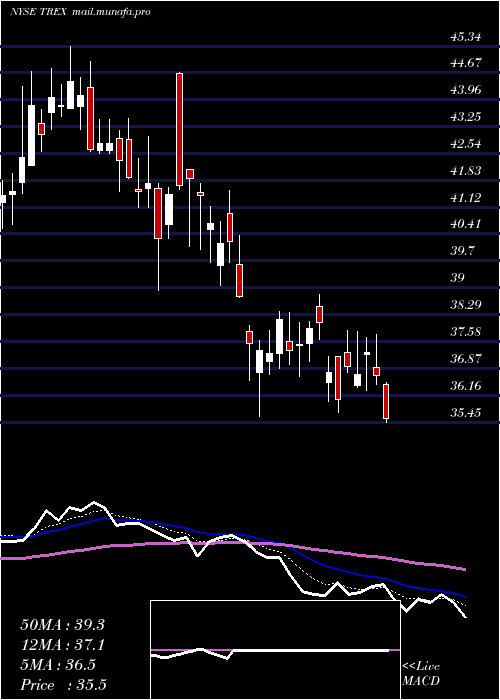Select the 39.7 price level label
The width and height of the screenshot is (500, 700).
pyautogui.click(x=463, y=250)
